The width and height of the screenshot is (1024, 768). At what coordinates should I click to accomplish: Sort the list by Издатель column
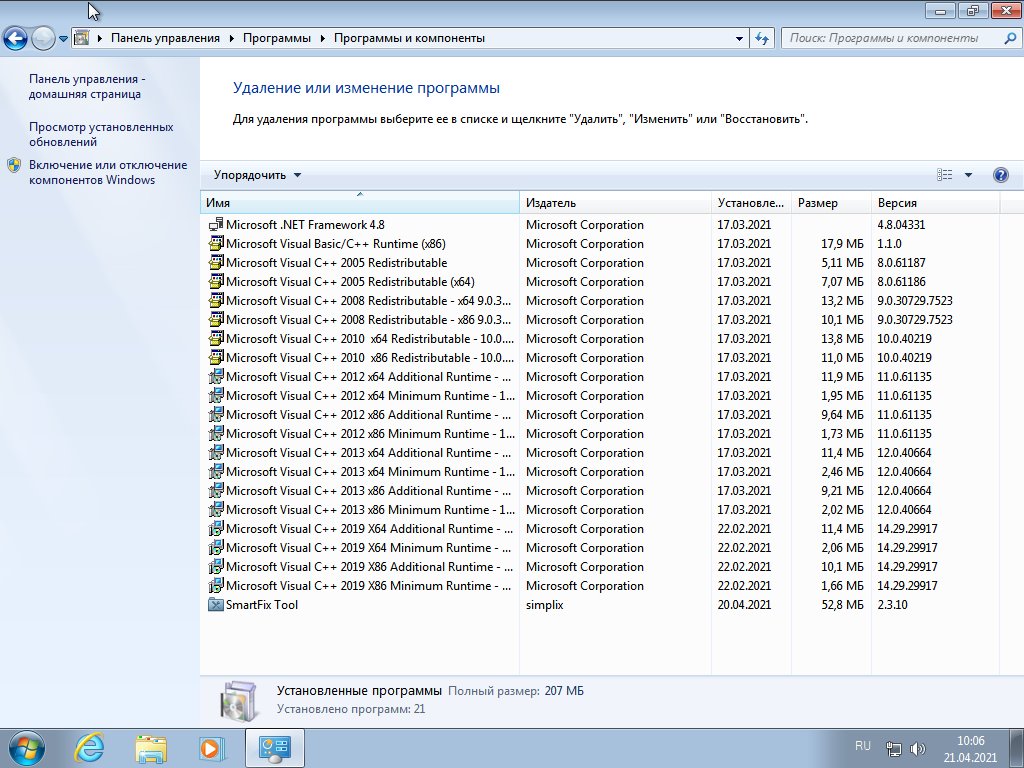[x=615, y=203]
